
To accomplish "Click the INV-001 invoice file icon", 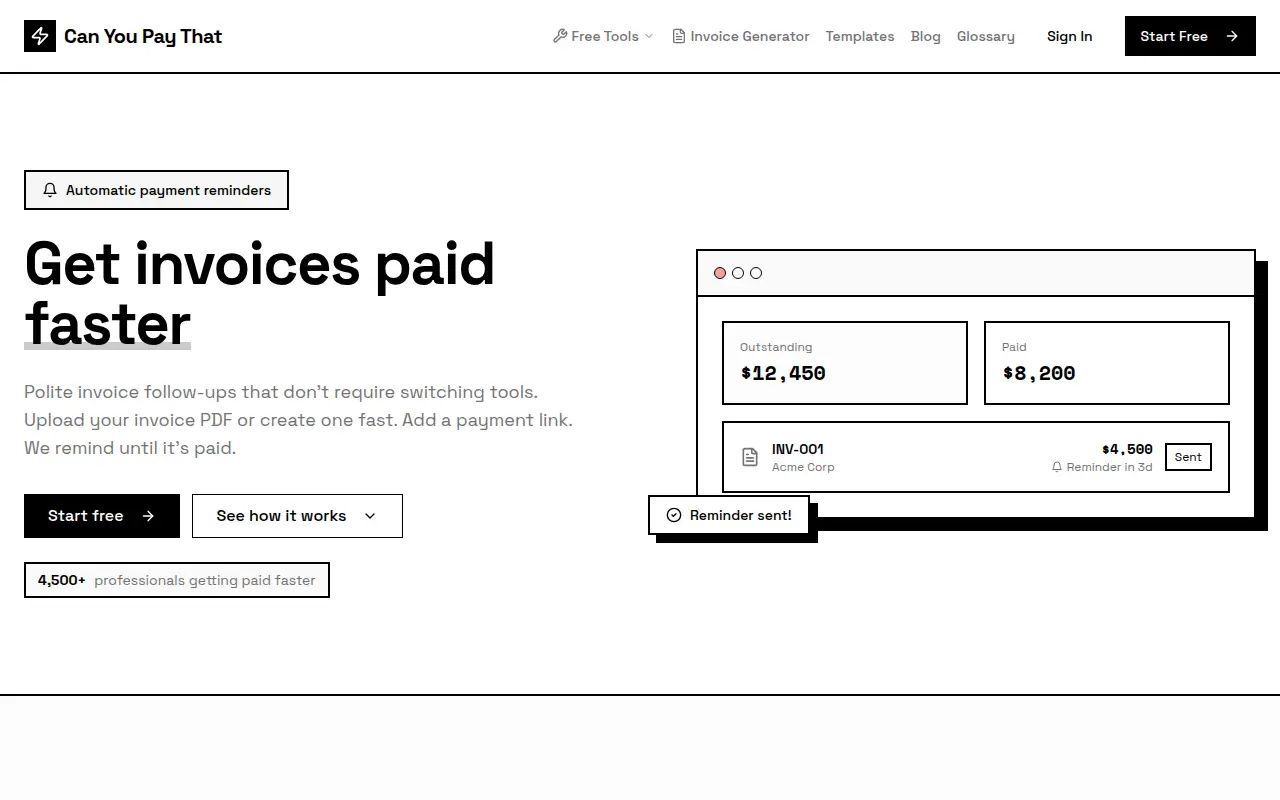I will (x=750, y=457).
